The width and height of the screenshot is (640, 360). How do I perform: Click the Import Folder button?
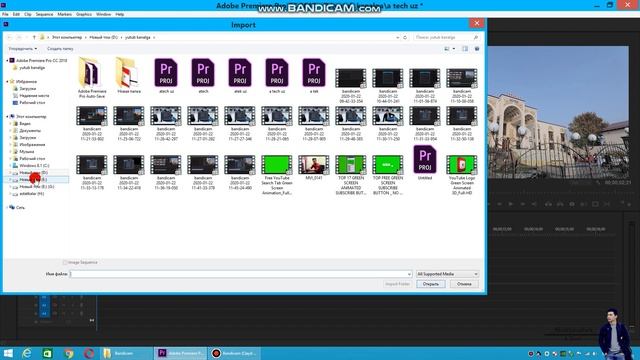pyautogui.click(x=398, y=284)
